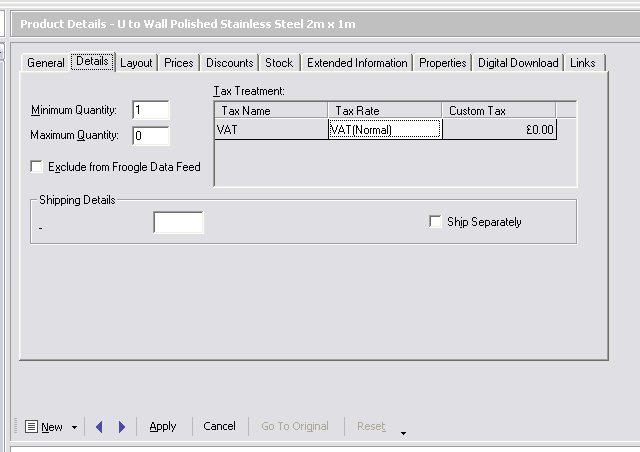This screenshot has width=640, height=452.
Task: Open the New button dropdown arrow
Action: 74,427
